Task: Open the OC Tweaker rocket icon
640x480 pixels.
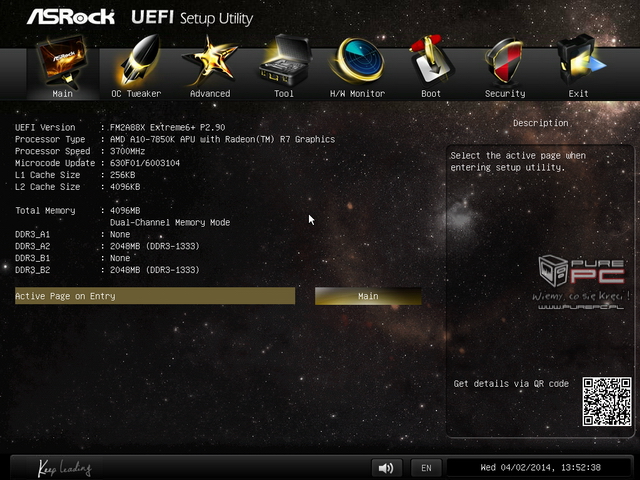Action: click(x=138, y=60)
